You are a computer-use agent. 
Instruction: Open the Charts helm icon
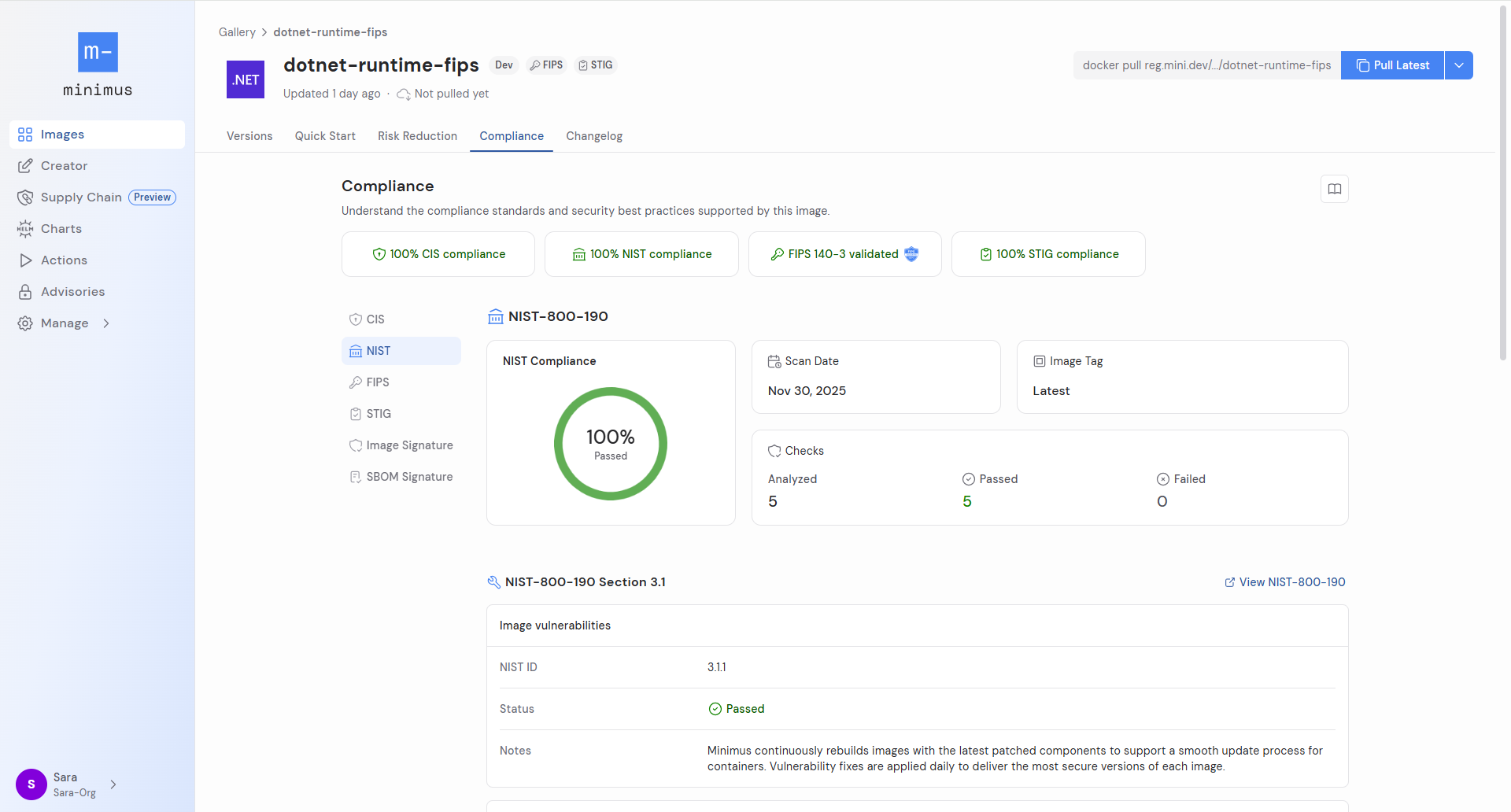click(24, 228)
